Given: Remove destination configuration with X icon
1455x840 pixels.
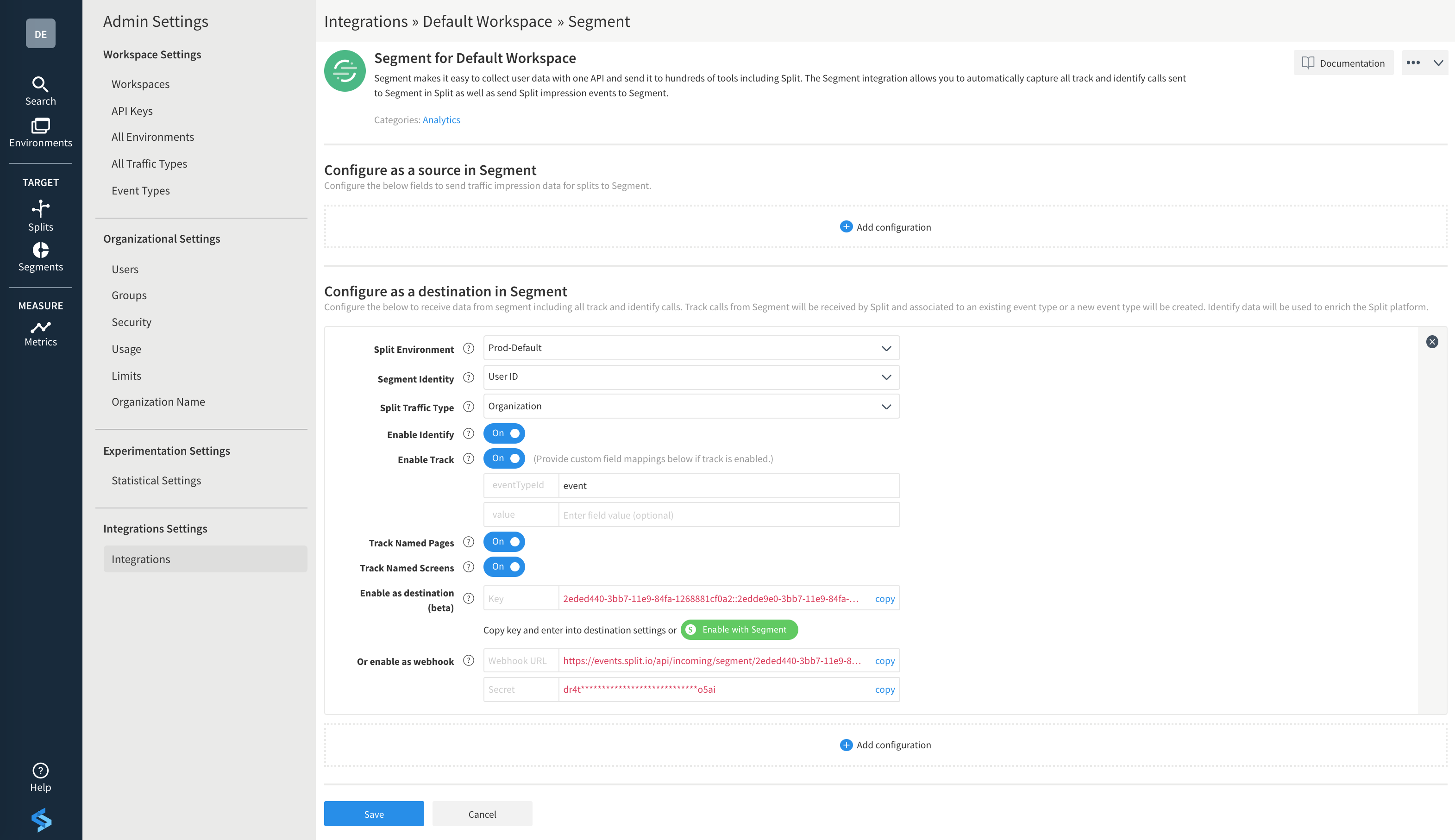Looking at the screenshot, I should [1432, 342].
